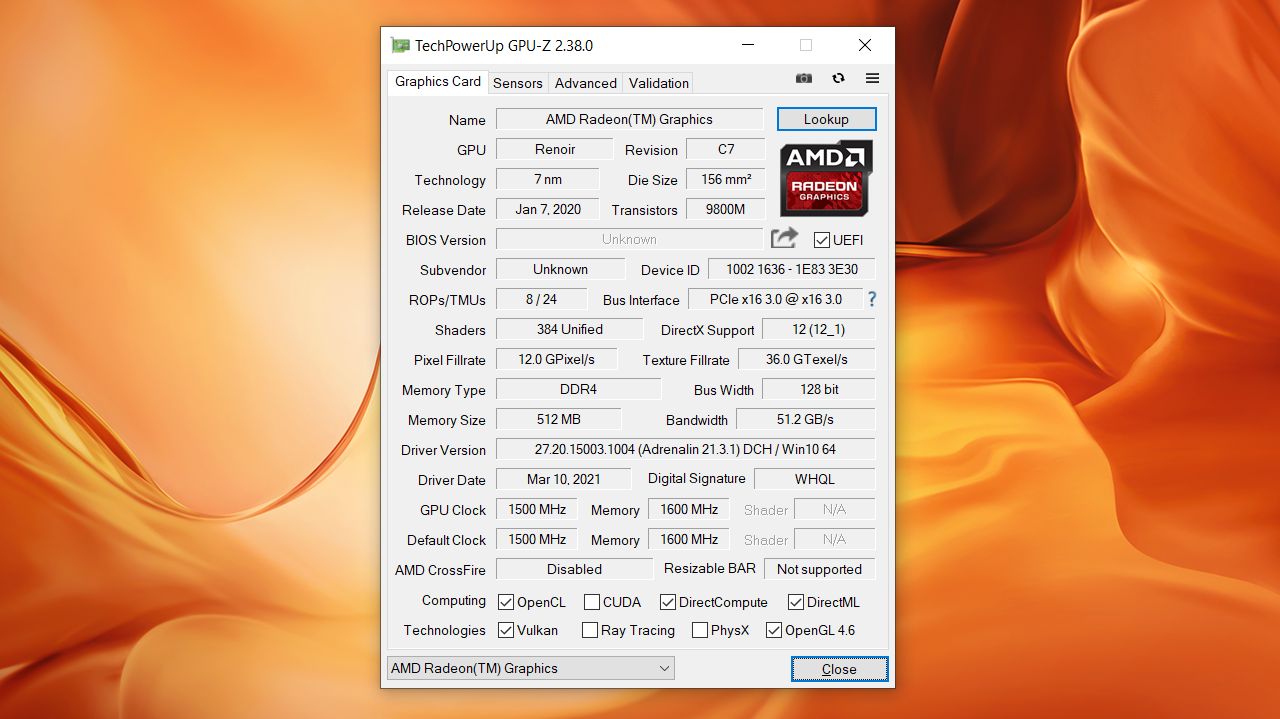Toggle the DirectCompute checkbox
The height and width of the screenshot is (719, 1280).
[x=668, y=602]
